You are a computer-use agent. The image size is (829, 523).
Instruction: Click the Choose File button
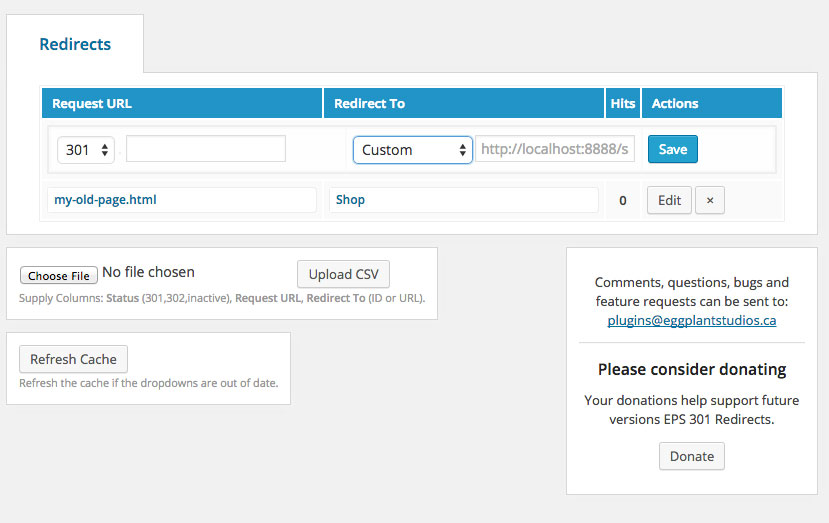point(59,276)
